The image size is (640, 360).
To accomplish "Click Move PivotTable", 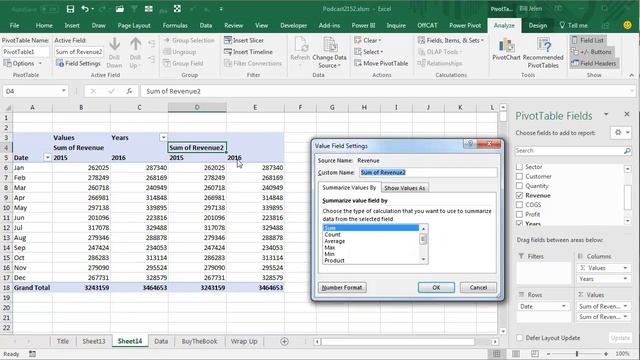I will [381, 63].
